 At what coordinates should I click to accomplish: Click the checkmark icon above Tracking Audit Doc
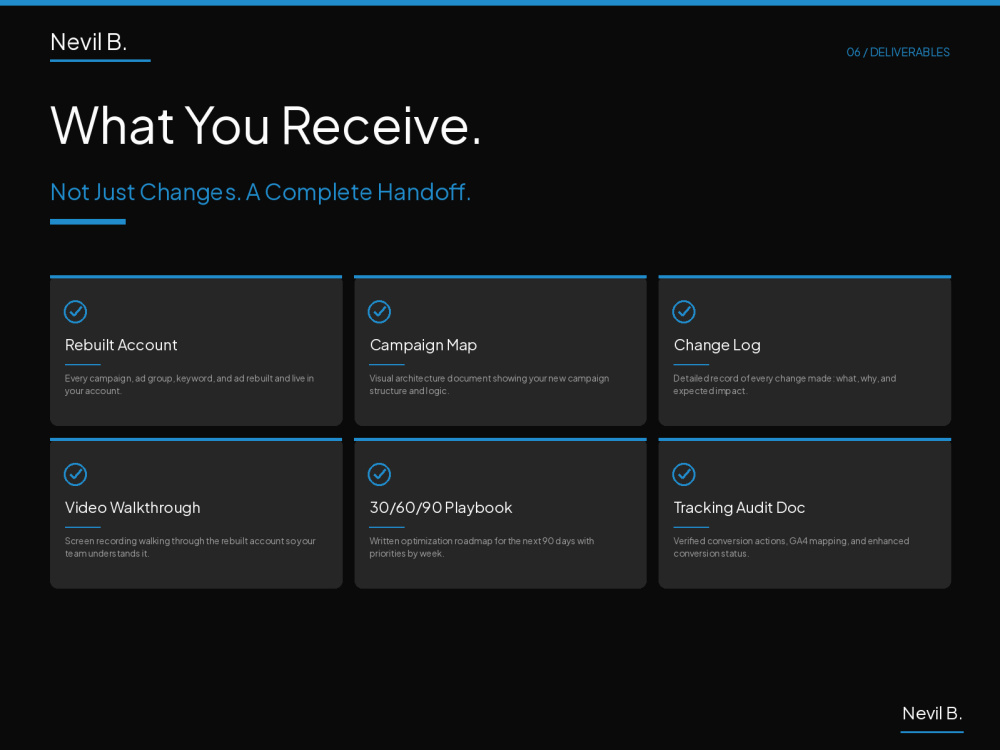point(684,474)
